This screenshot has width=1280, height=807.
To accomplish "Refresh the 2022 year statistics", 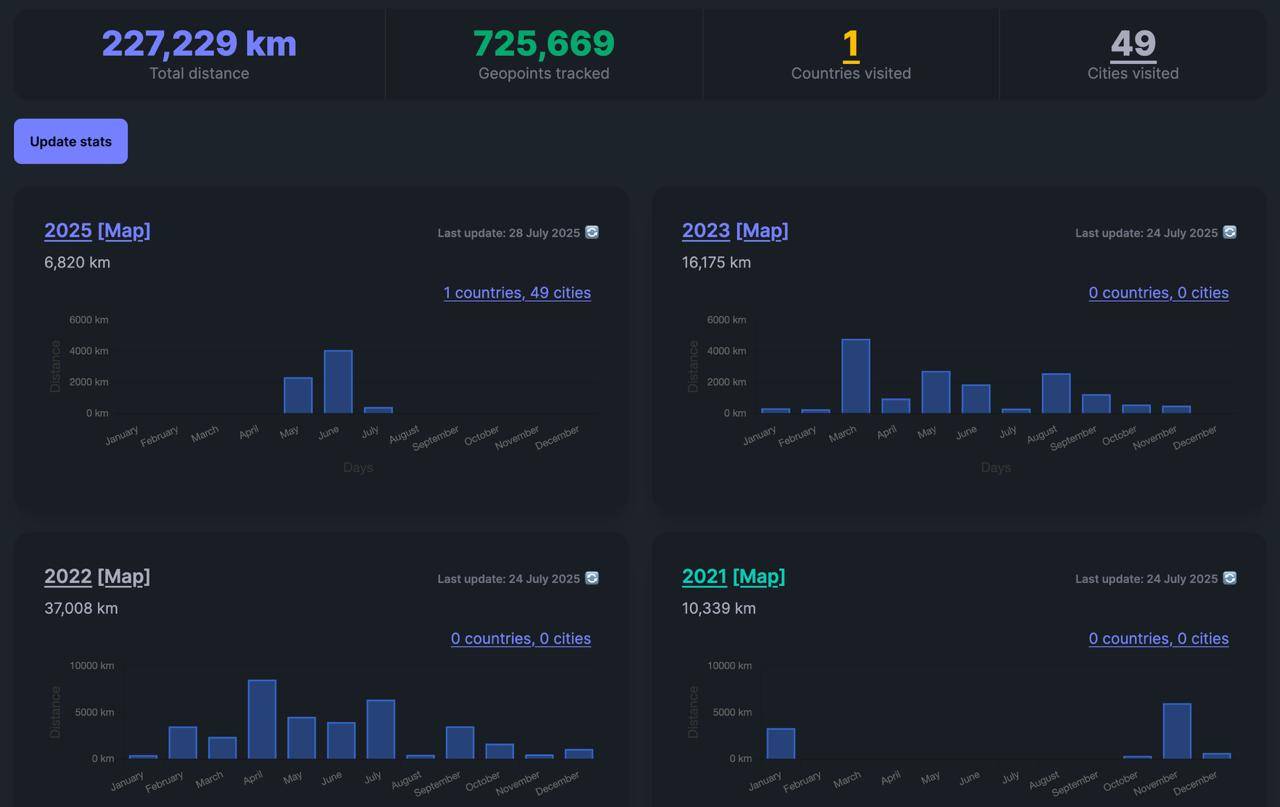I will (x=592, y=578).
